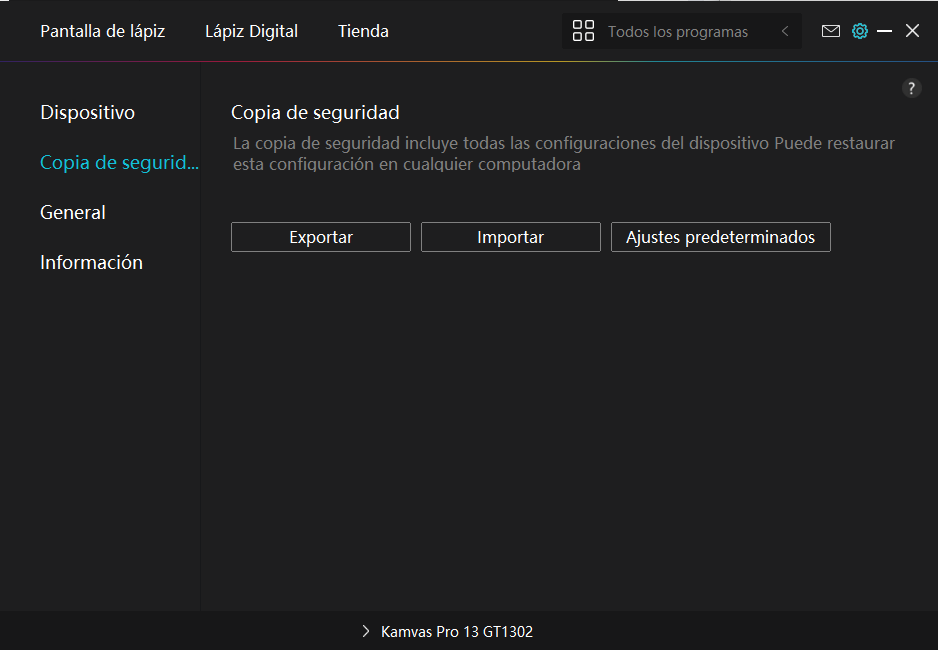The width and height of the screenshot is (938, 650).
Task: Click the Ajustes predeterminados button
Action: click(720, 237)
